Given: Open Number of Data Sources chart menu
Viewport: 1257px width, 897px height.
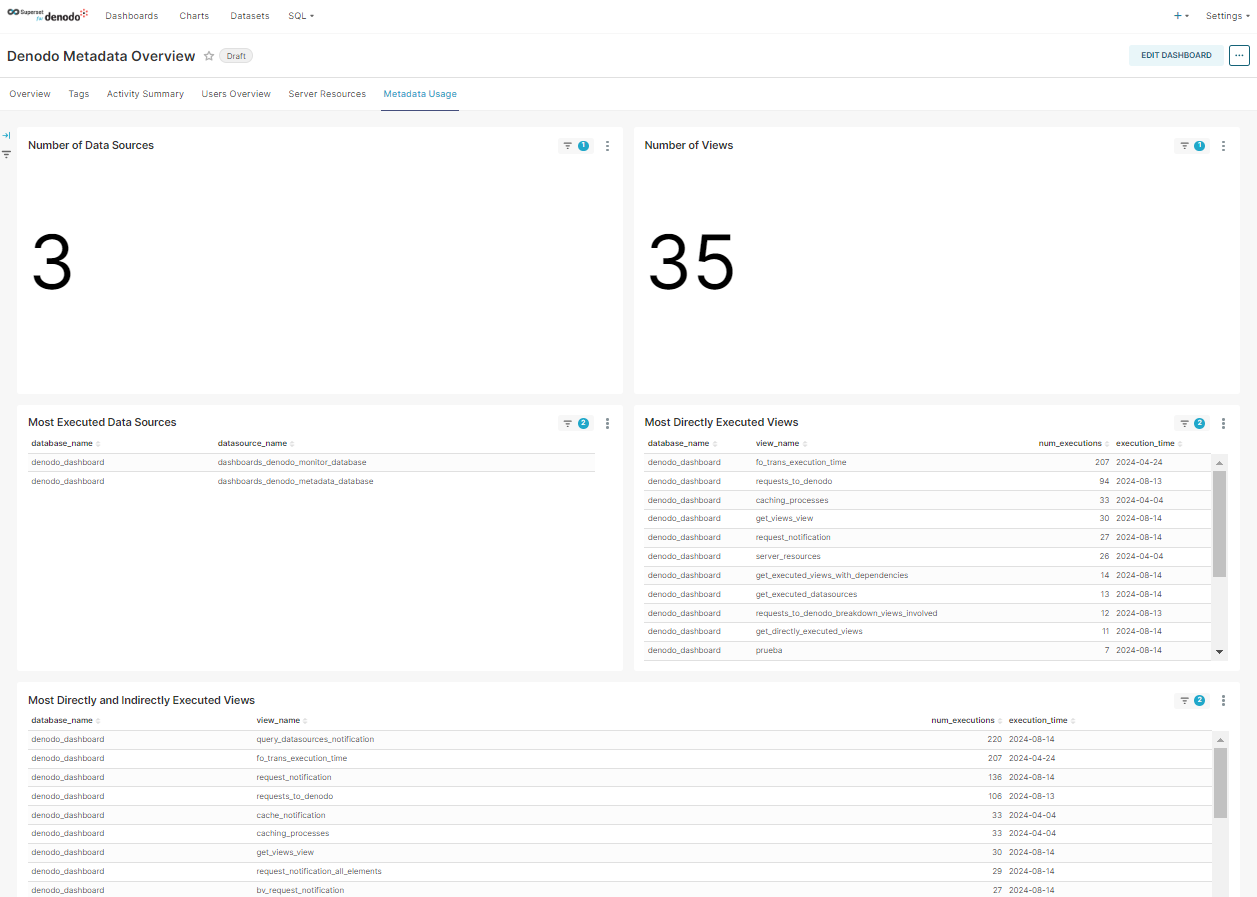Looking at the screenshot, I should click(x=607, y=146).
